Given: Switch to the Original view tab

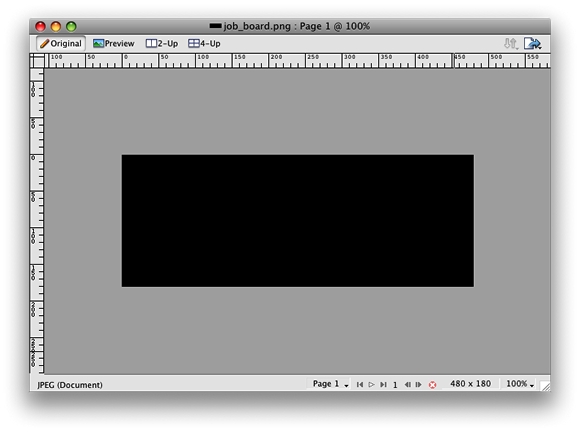Looking at the screenshot, I should coord(61,44).
